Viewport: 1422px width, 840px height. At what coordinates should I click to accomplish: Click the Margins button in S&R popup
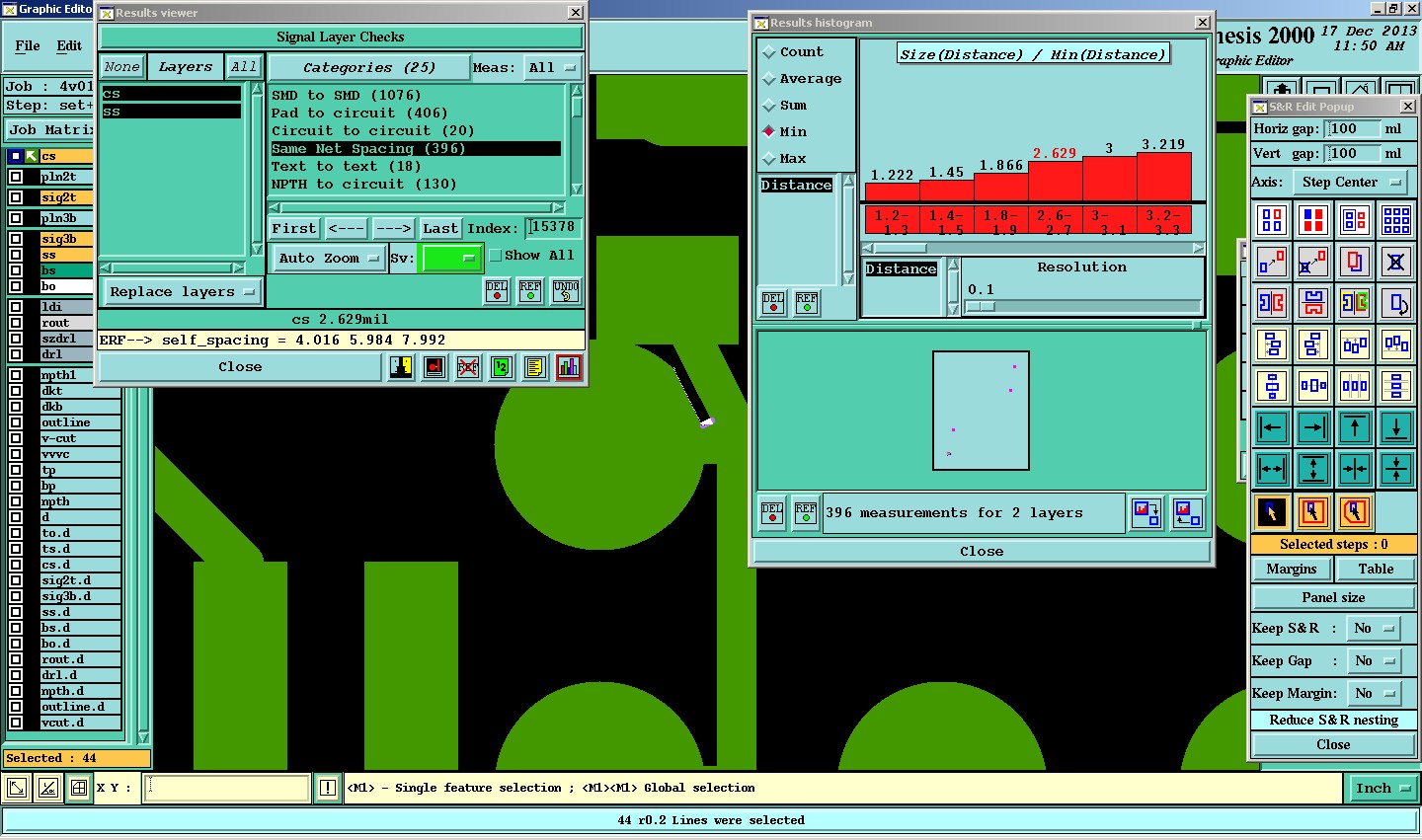(x=1292, y=570)
